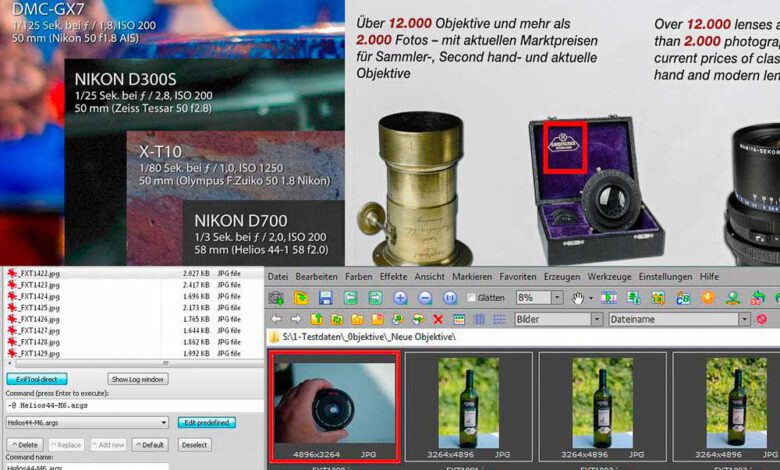
Task: Open the Werkzeuge menu
Action: [x=609, y=277]
